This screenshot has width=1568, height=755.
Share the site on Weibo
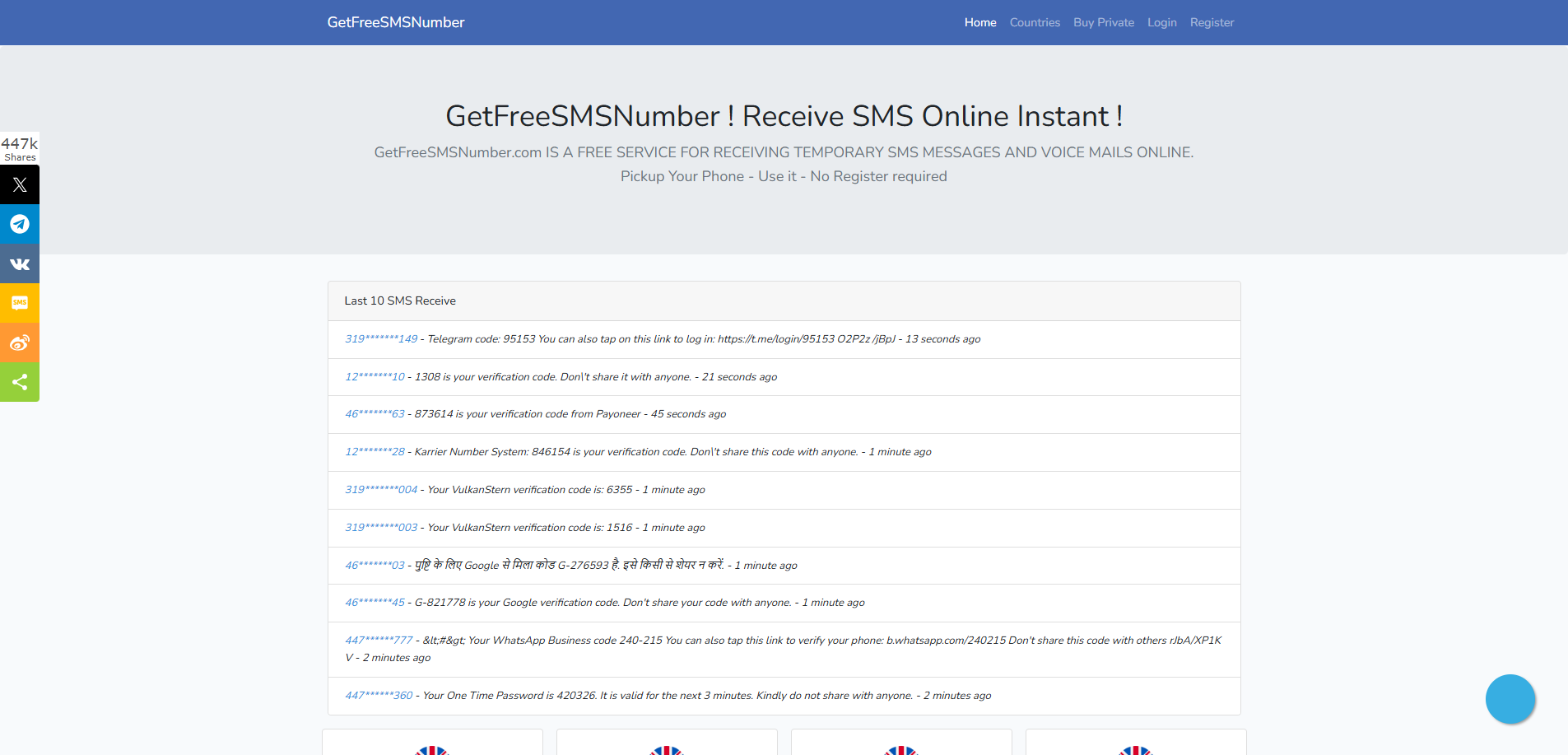19,342
